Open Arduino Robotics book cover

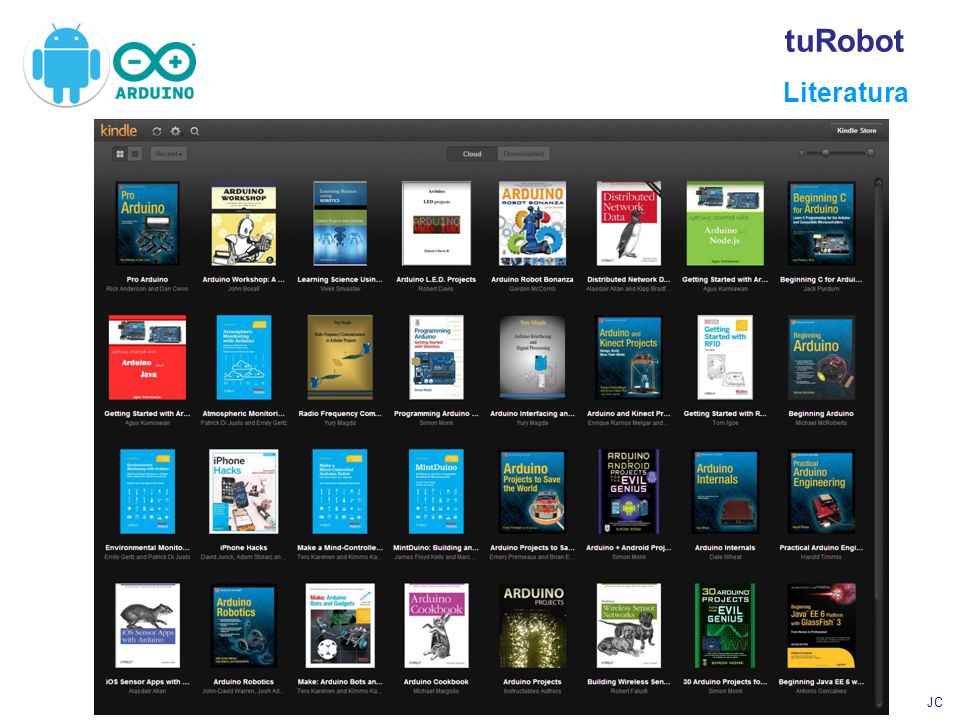(x=244, y=626)
